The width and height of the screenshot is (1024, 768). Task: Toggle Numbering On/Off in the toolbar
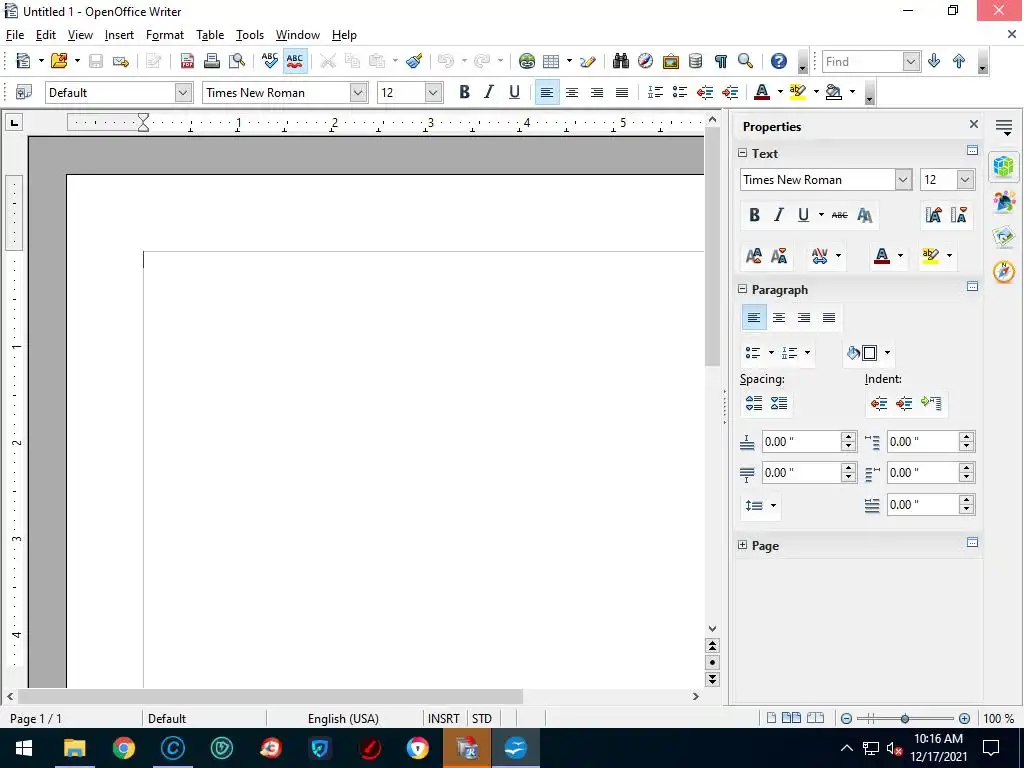(x=655, y=92)
